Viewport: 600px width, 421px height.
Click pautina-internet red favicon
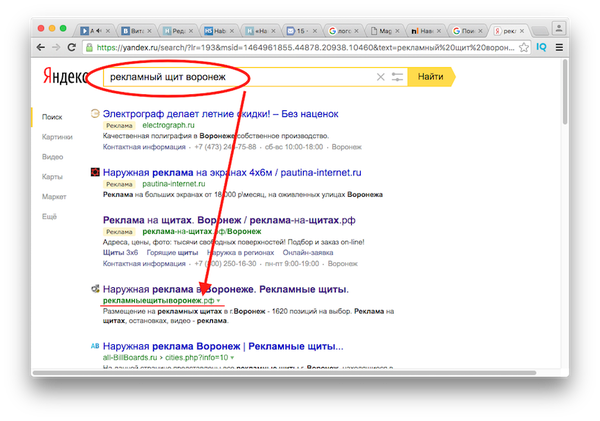point(95,172)
